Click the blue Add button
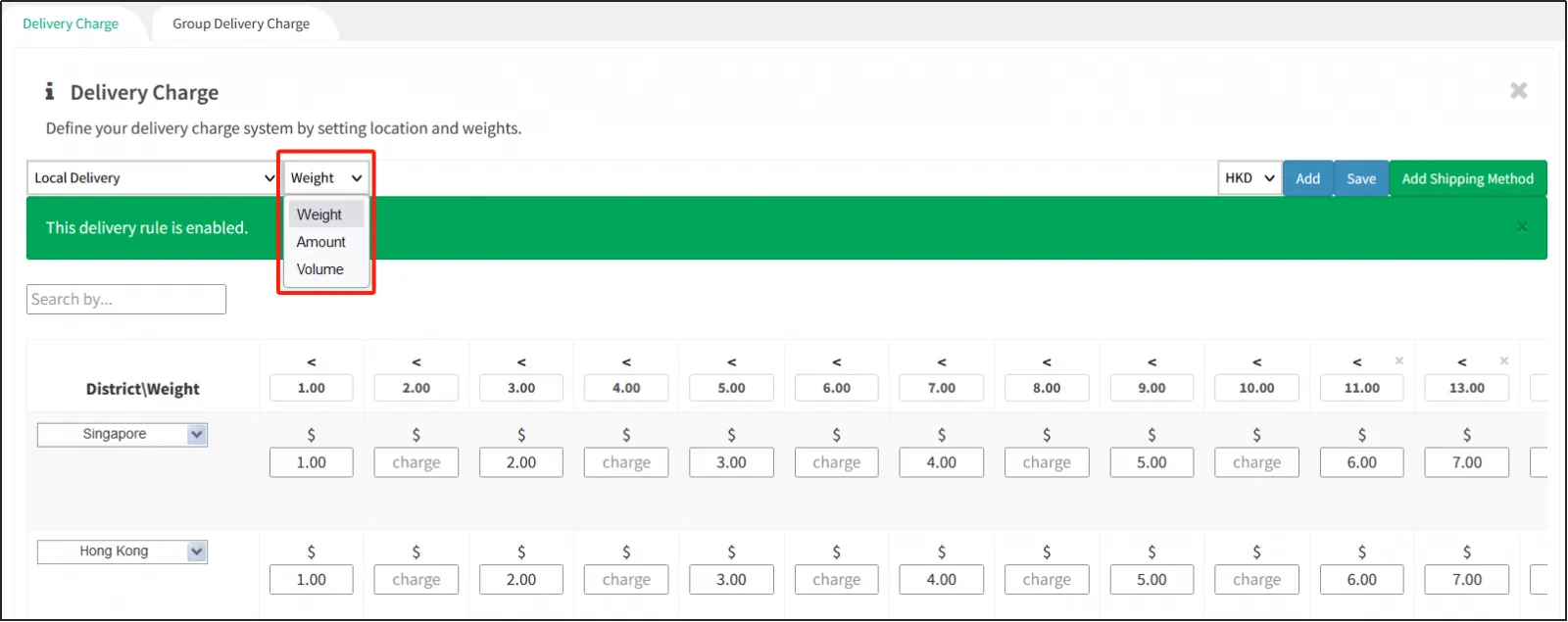 pyautogui.click(x=1307, y=178)
